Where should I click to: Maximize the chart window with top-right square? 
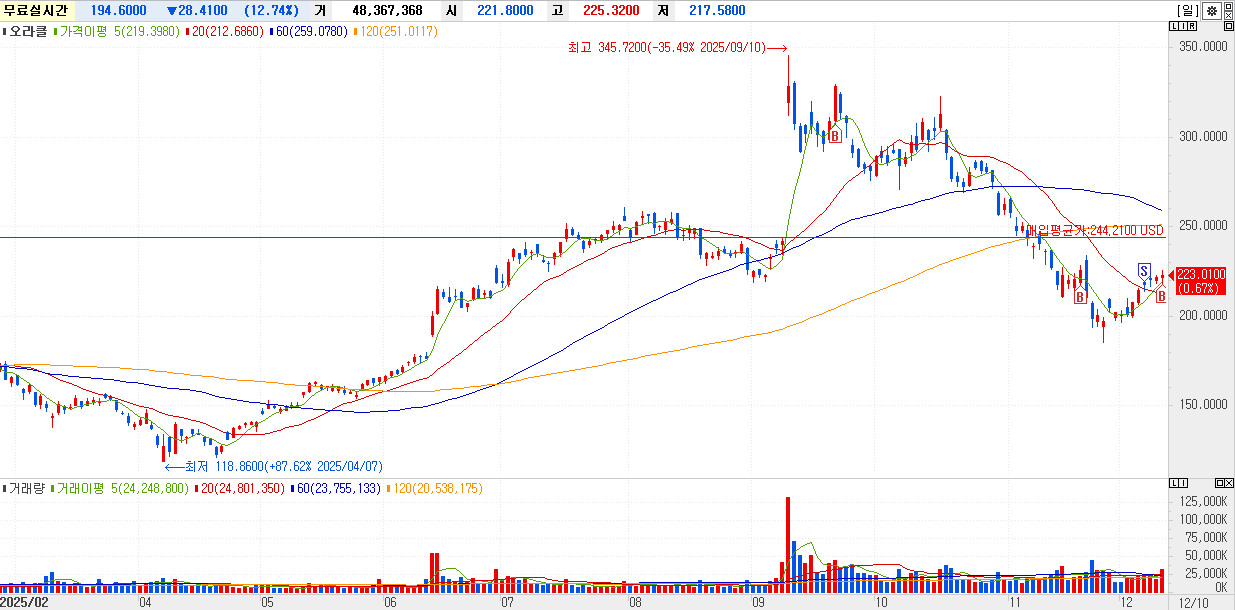pos(1229,6)
